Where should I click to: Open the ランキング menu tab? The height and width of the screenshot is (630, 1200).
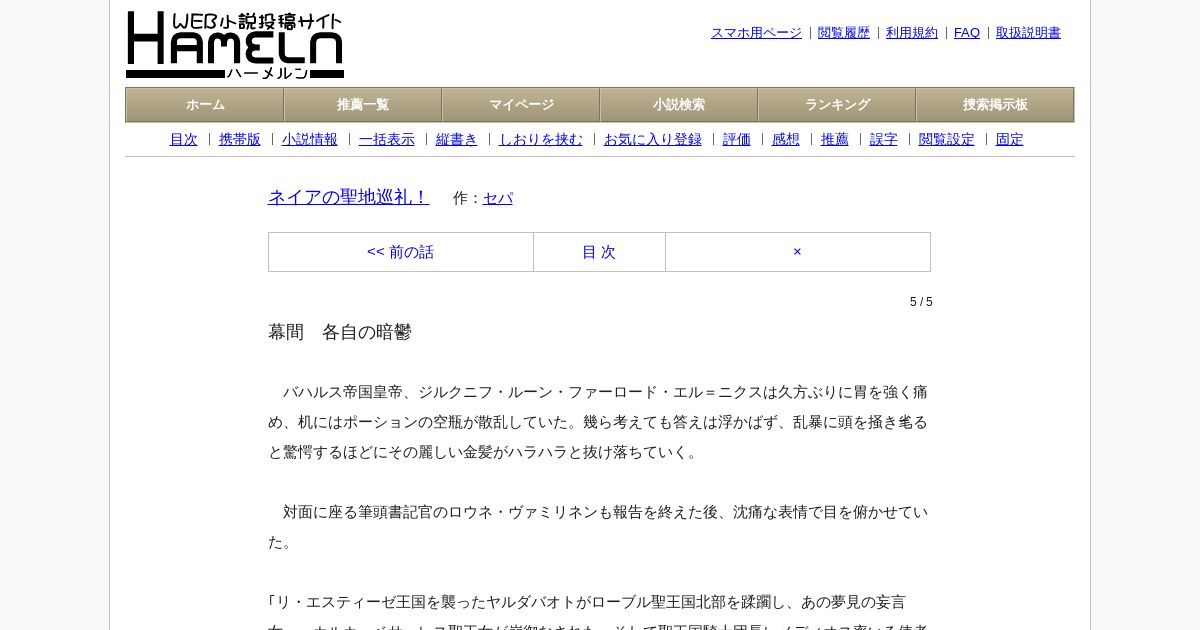pos(837,105)
